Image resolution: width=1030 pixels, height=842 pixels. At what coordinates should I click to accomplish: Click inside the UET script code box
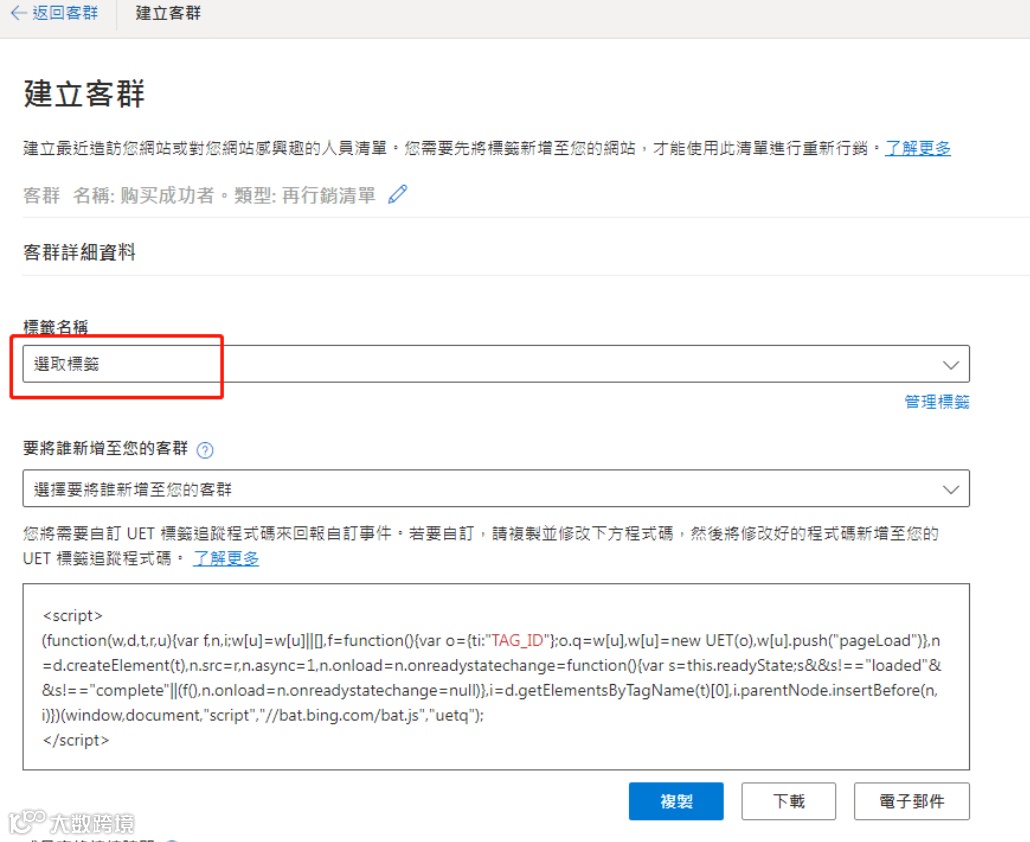(x=496, y=676)
